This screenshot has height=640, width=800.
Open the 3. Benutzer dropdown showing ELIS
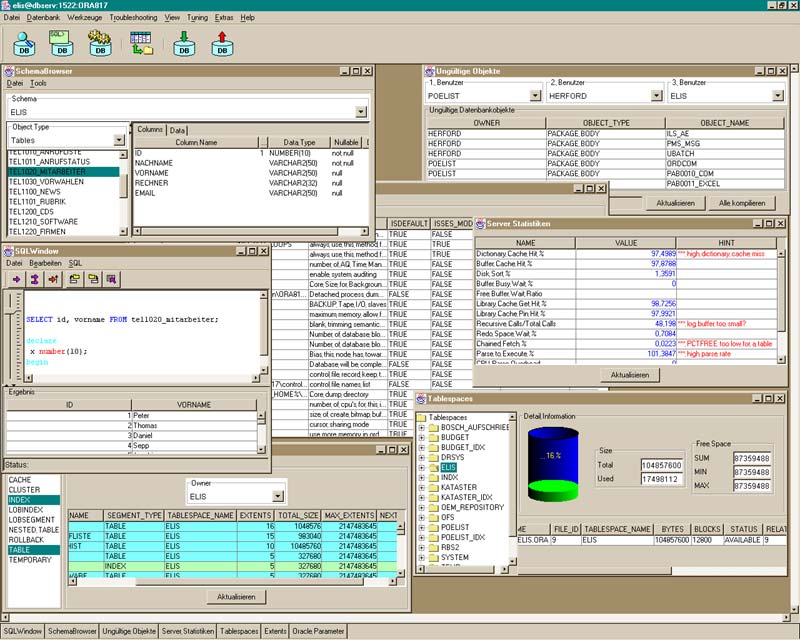pos(778,95)
